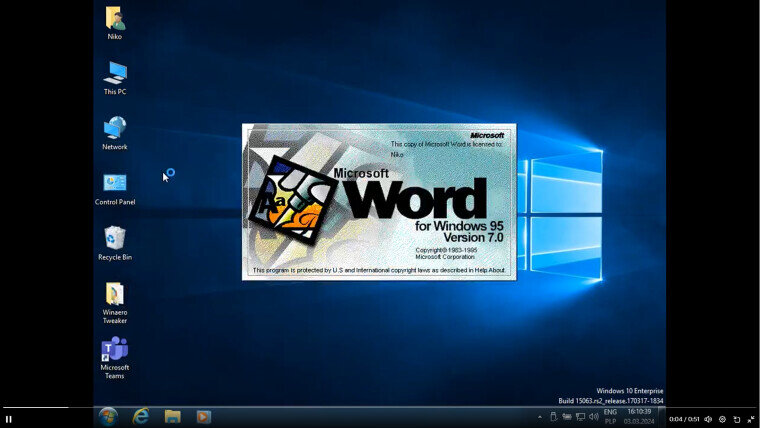Open video player settings gear
Screen dimensions: 760x428
click(722, 419)
